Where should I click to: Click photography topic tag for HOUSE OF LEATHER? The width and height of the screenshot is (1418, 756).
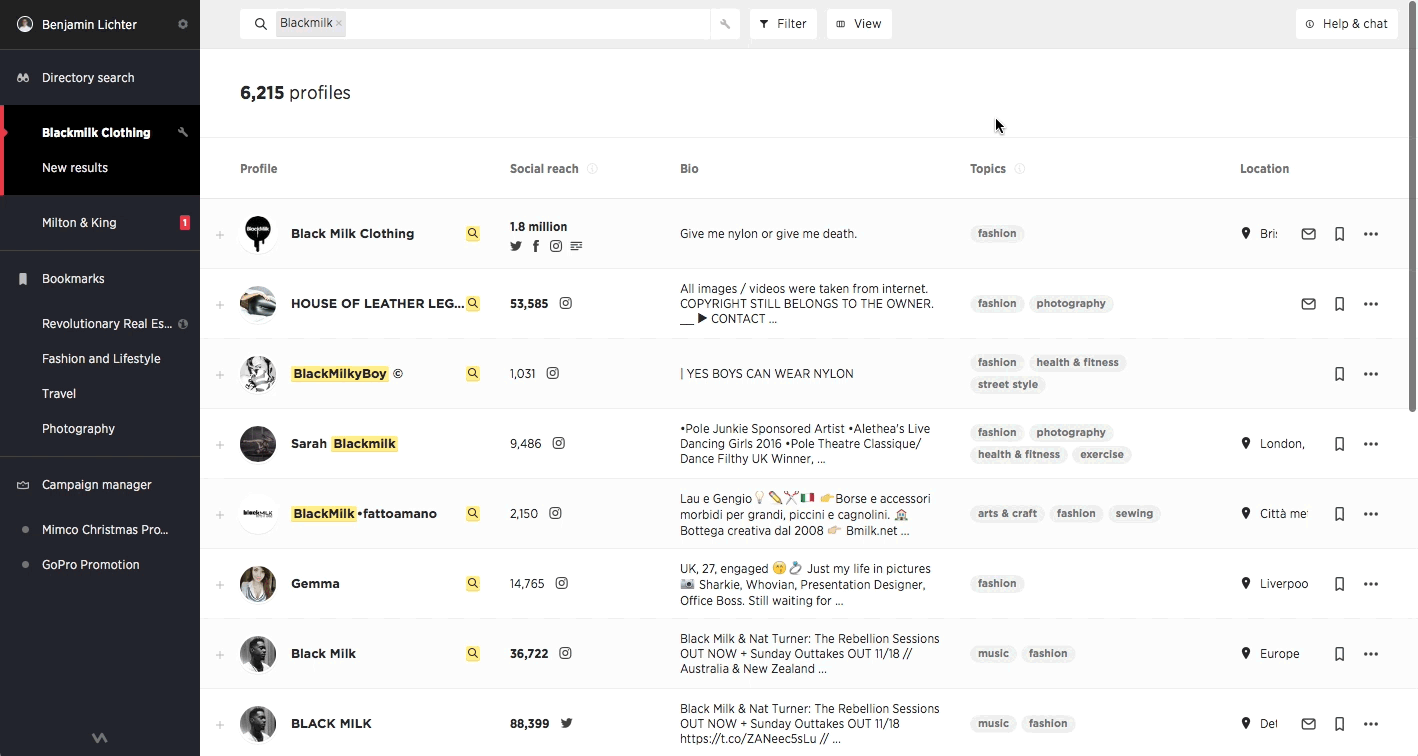pyautogui.click(x=1071, y=303)
